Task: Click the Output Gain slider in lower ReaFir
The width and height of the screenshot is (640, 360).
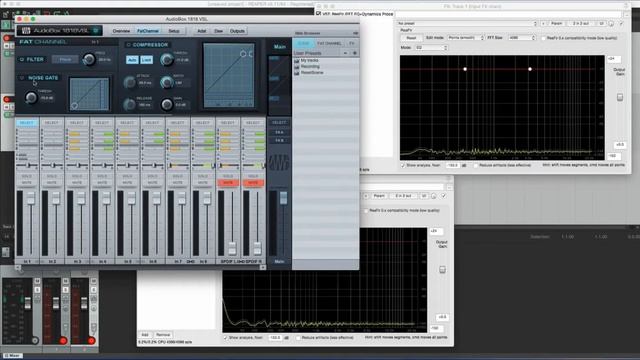Action: pyautogui.click(x=442, y=269)
